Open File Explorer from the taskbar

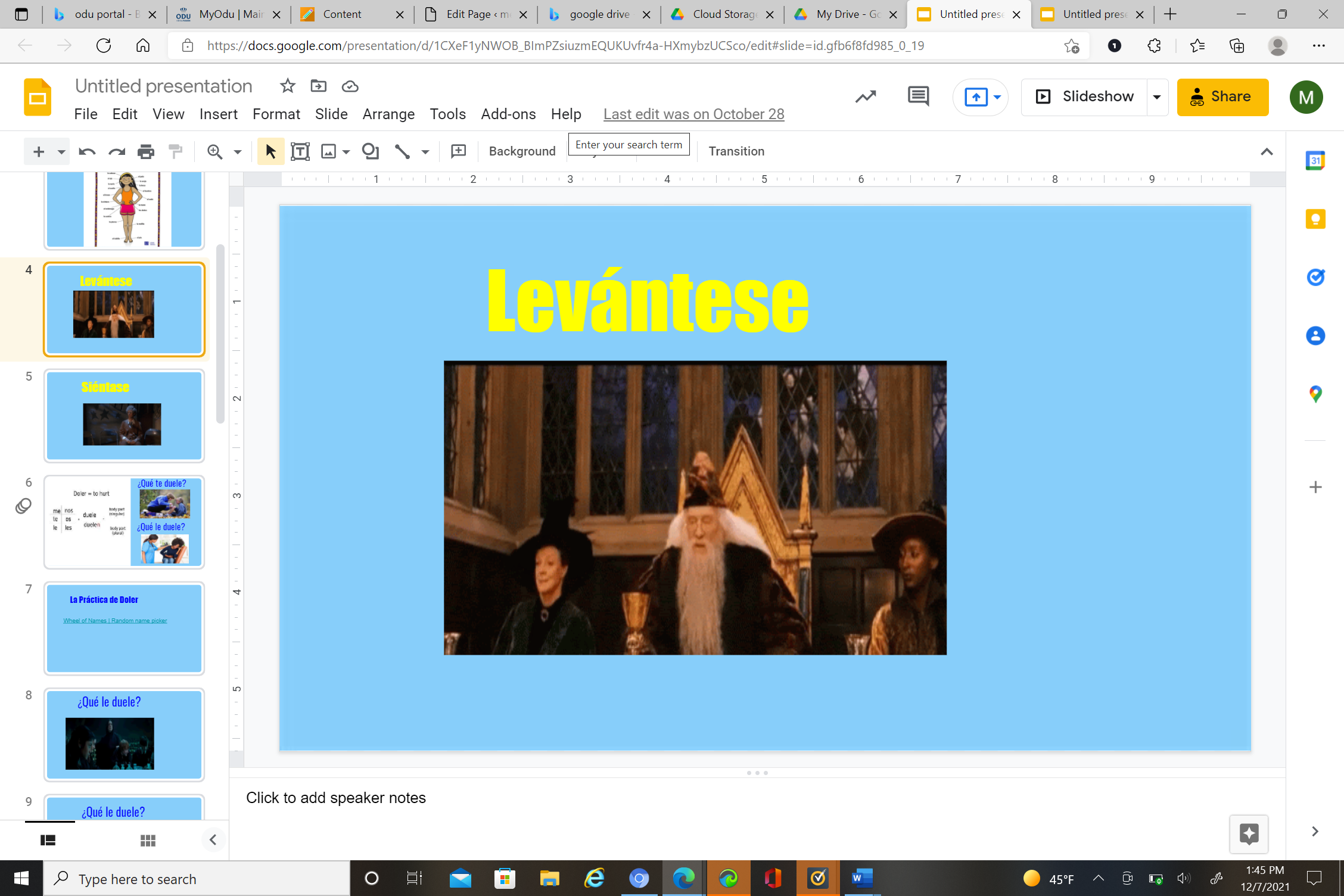pos(549,878)
